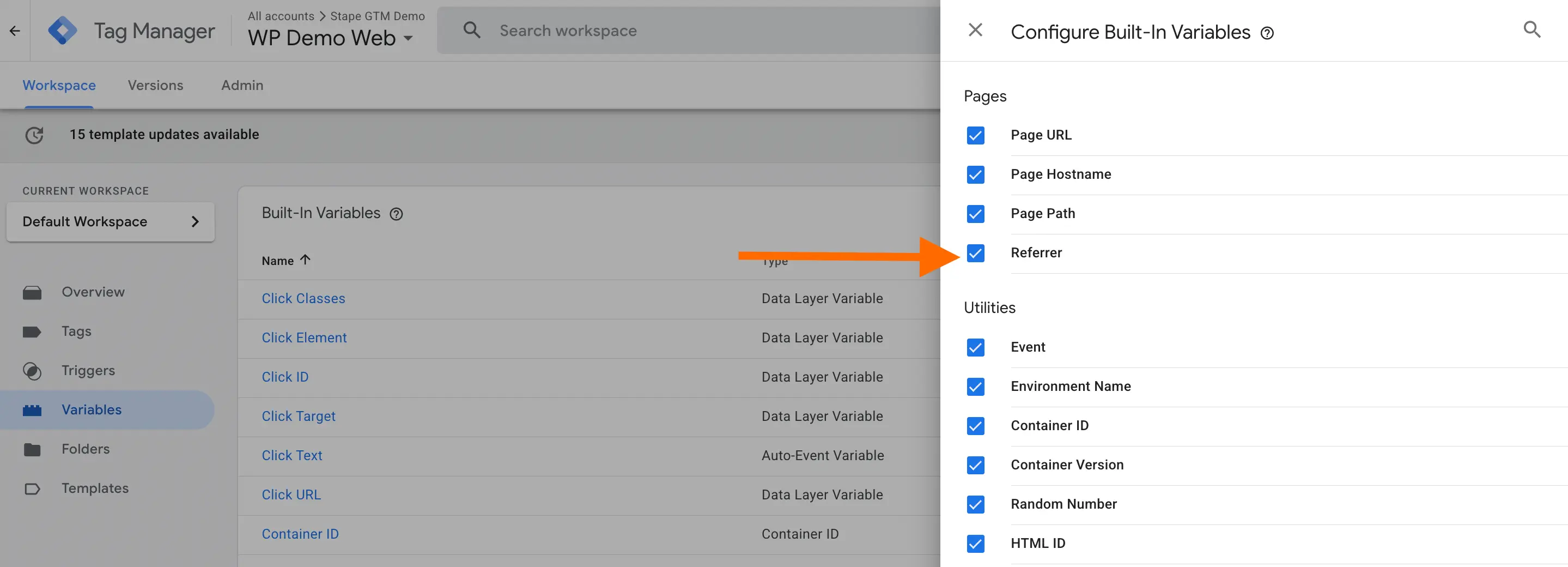
Task: Click the Triggers icon in the sidebar
Action: pos(32,371)
